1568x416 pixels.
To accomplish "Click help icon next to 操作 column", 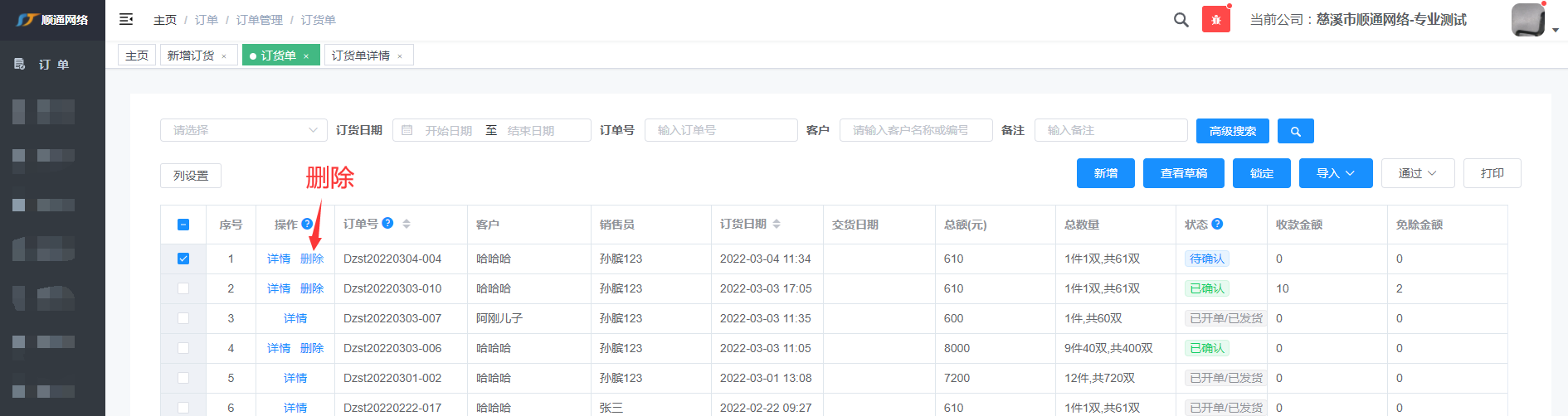I will click(307, 224).
